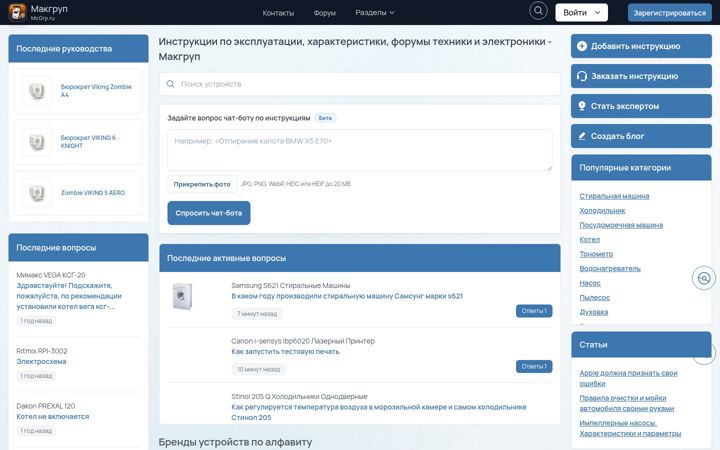720x450 pixels.
Task: Open Электросхема question link
Action: [x=41, y=362]
